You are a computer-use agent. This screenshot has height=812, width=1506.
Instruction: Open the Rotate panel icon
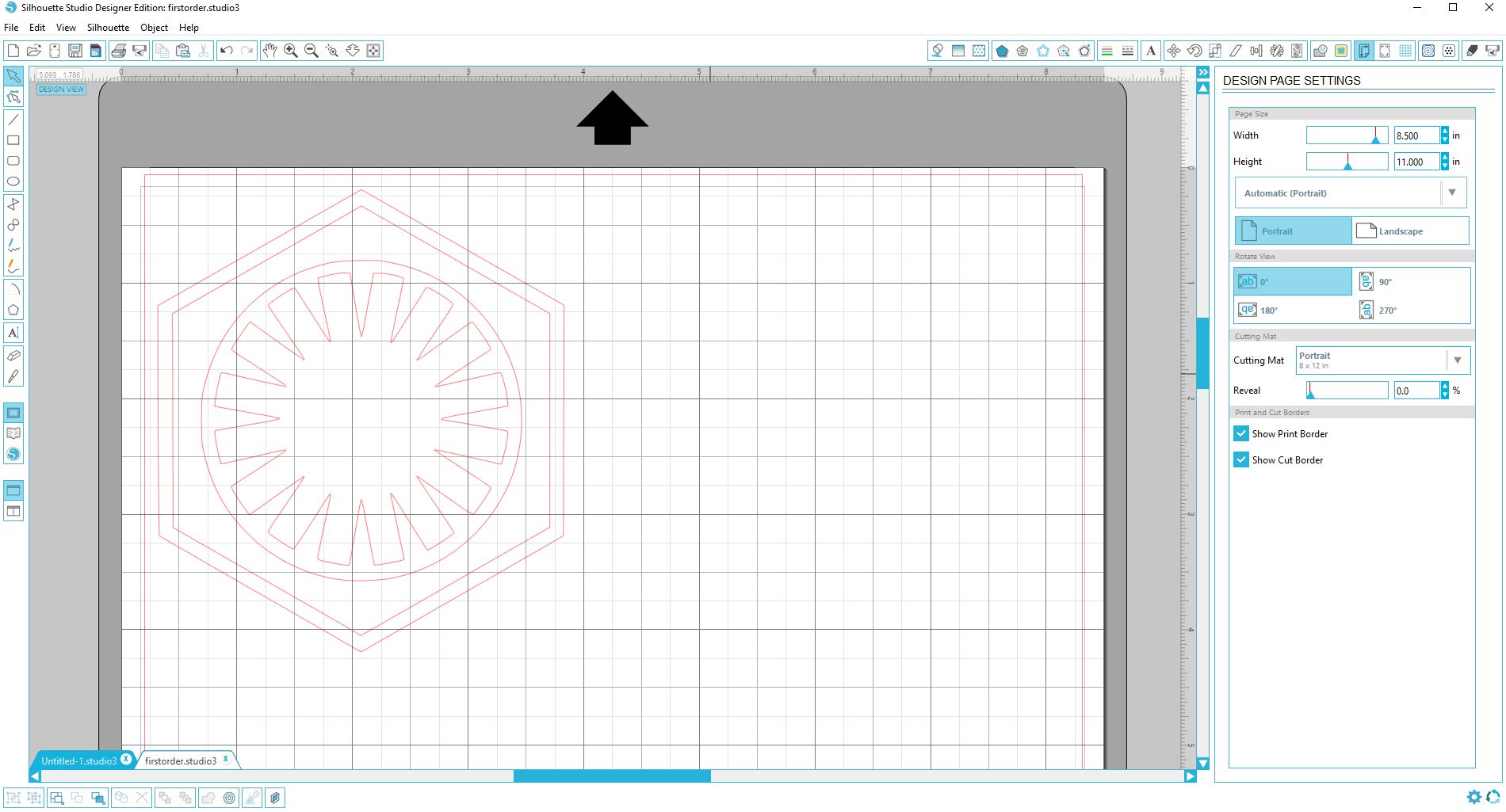pos(1194,51)
